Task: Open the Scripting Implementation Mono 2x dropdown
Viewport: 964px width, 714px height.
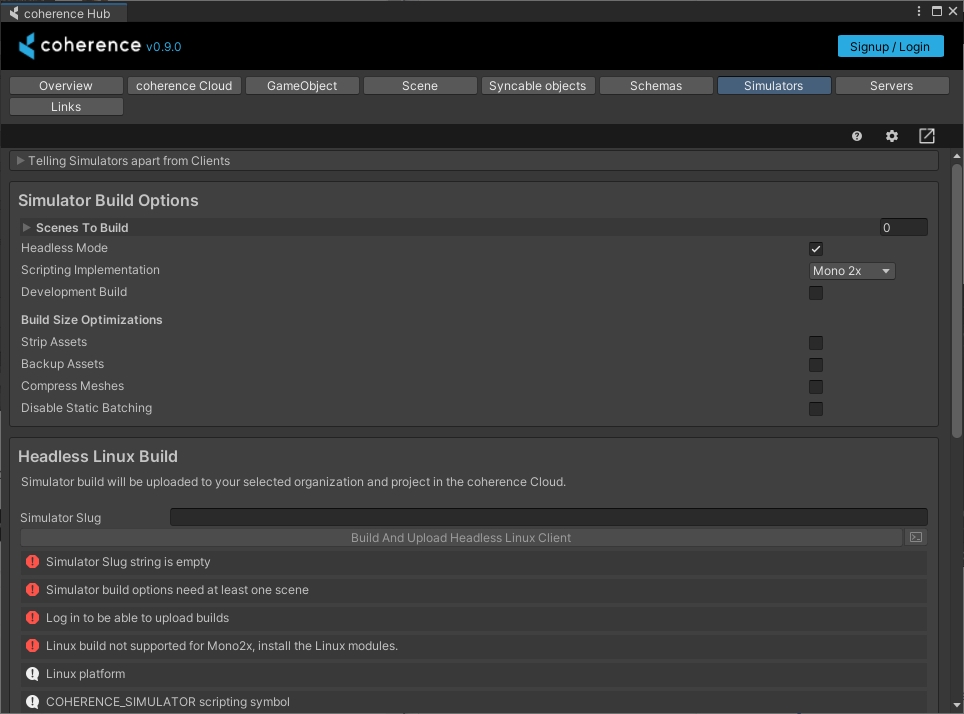Action: 852,271
